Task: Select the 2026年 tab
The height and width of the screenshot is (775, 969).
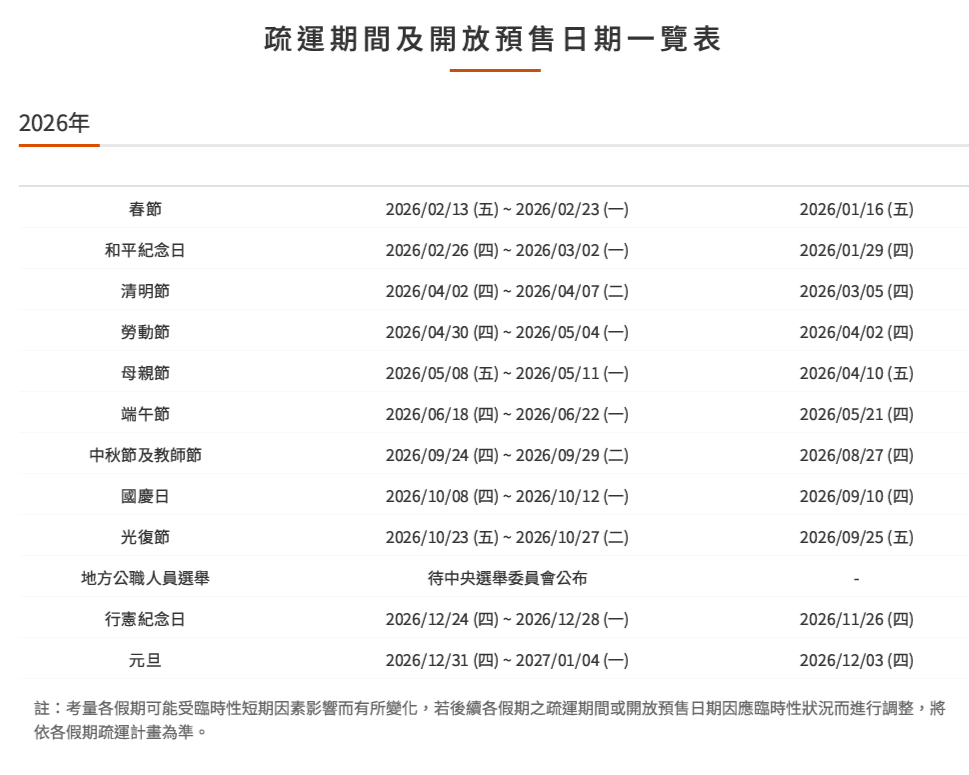Action: [54, 123]
